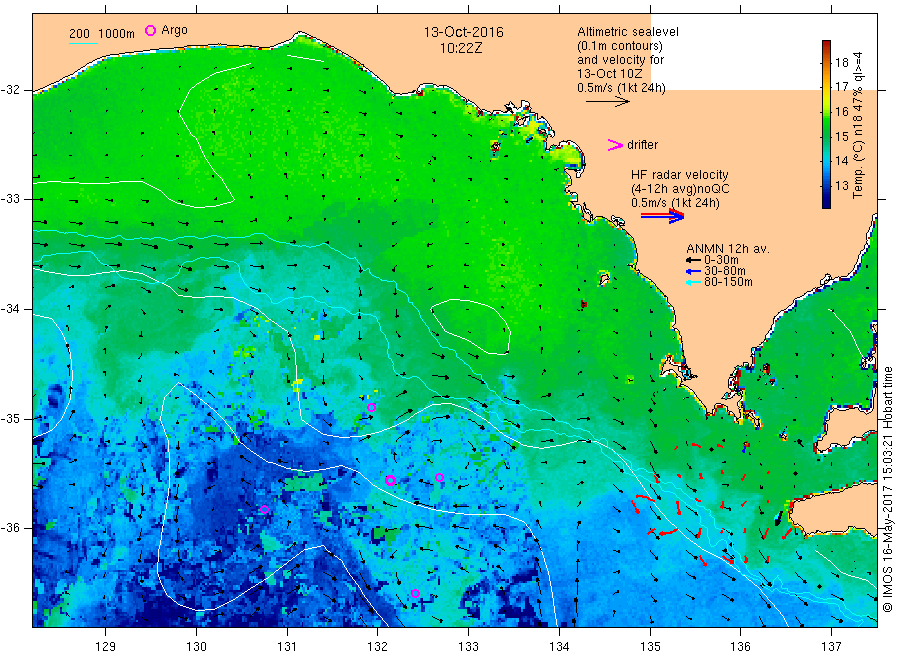Click the '80-150m' depth label
The image size is (900, 660).
tap(728, 282)
